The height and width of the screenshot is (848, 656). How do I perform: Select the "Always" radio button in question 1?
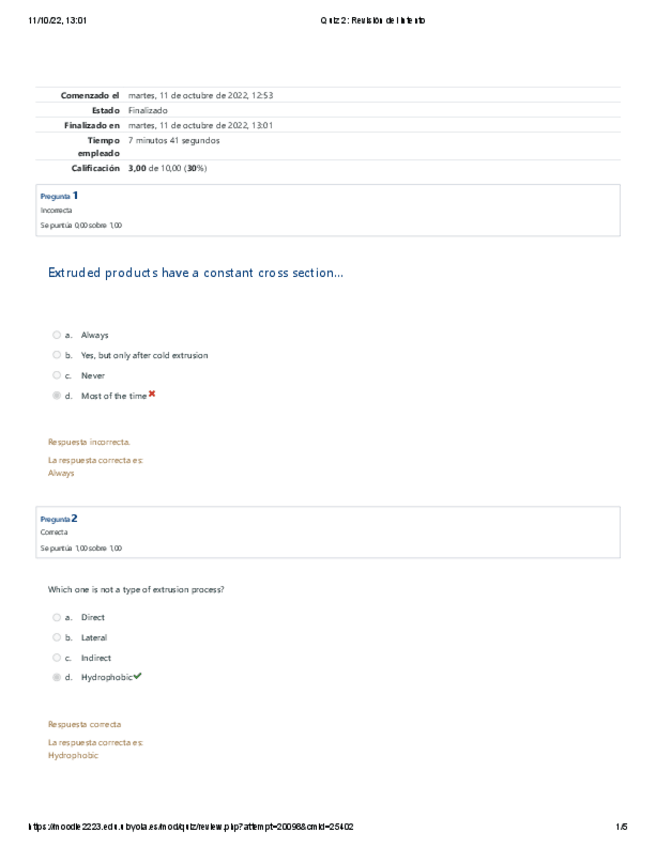[x=57, y=335]
